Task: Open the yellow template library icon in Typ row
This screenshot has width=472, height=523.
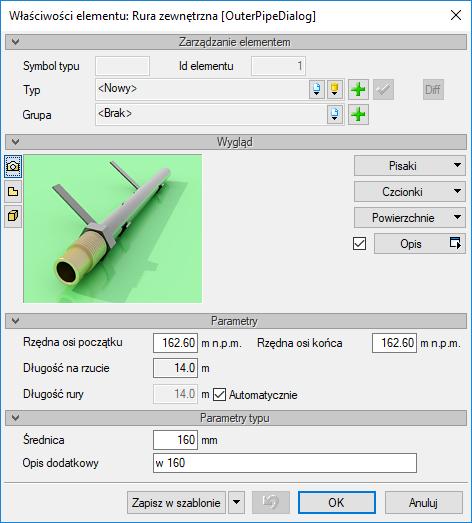Action: tap(335, 89)
